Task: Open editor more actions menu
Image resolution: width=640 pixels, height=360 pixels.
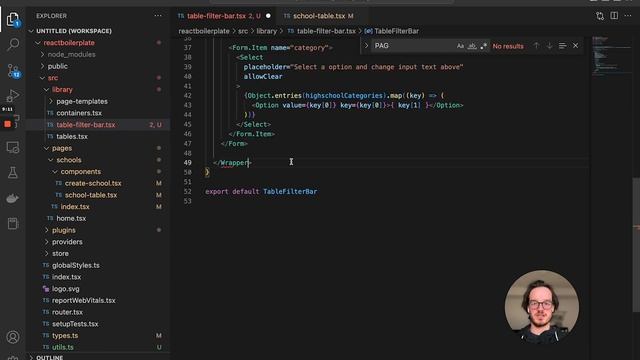Action: coord(628,16)
